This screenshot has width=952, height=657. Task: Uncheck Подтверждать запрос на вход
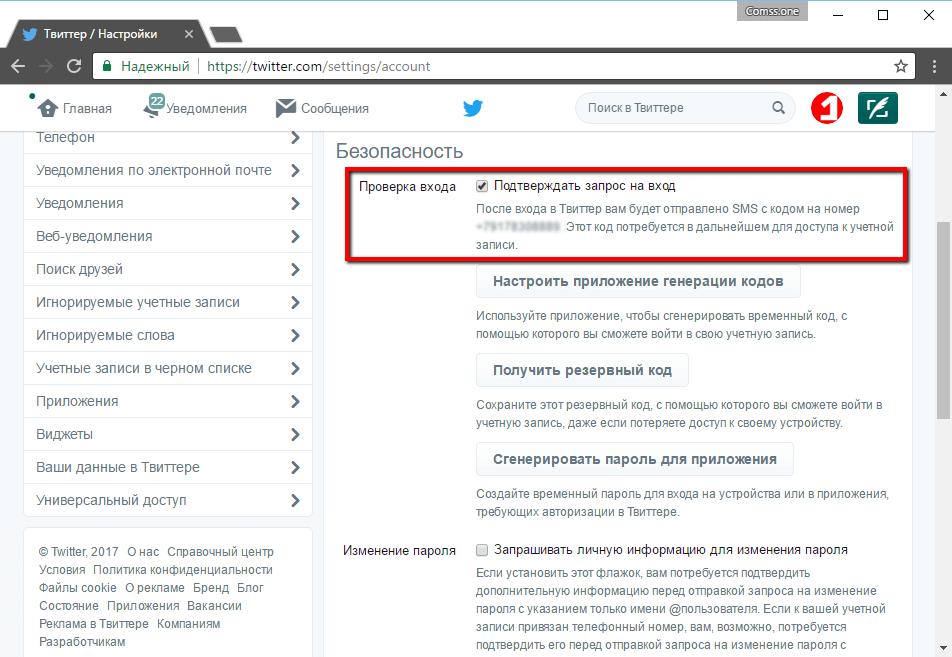coord(481,184)
